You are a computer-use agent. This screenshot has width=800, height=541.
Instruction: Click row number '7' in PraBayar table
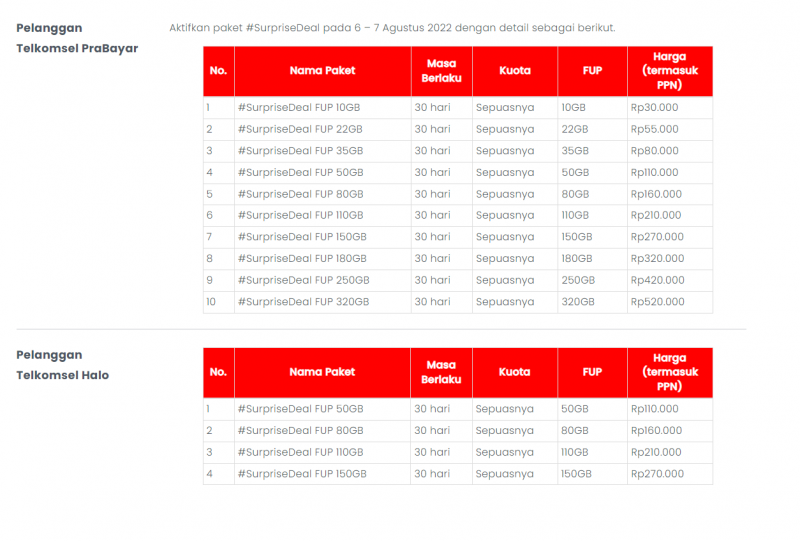(x=209, y=237)
